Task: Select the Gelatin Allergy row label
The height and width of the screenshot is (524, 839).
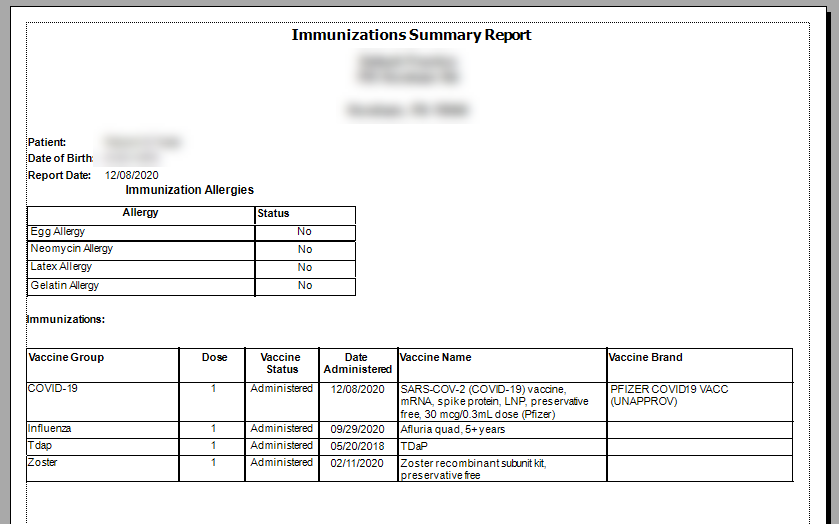Action: click(x=64, y=286)
